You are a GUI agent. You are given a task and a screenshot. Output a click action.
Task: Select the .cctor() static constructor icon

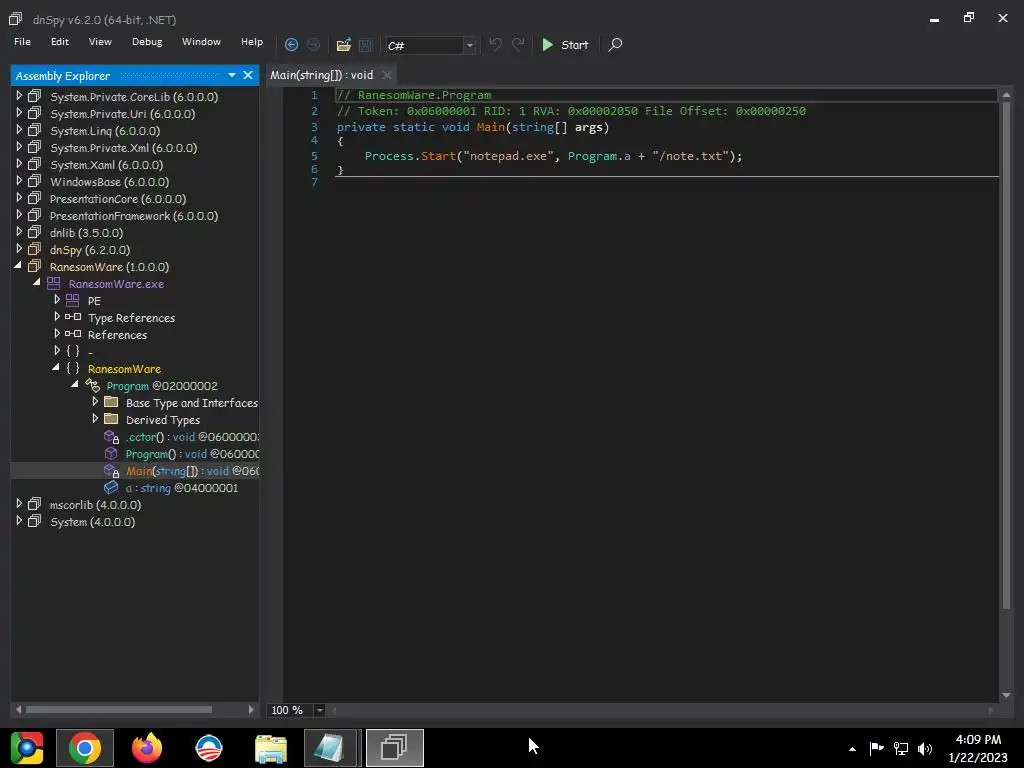click(111, 437)
